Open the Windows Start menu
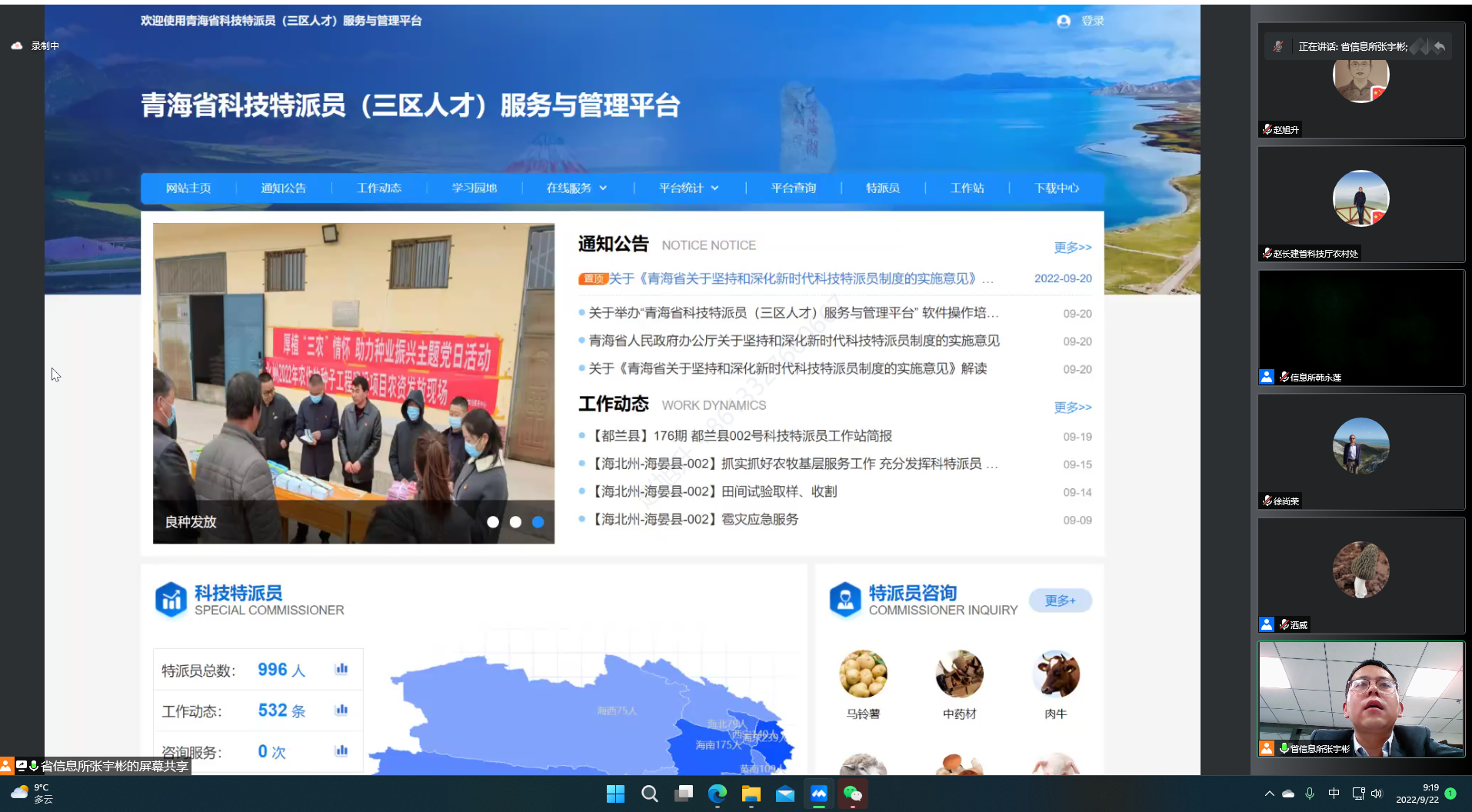 (615, 794)
